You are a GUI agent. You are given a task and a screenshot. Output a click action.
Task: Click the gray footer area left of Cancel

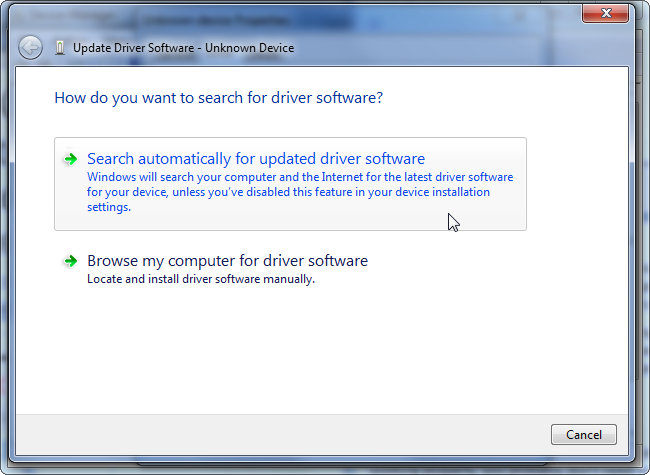(x=280, y=434)
